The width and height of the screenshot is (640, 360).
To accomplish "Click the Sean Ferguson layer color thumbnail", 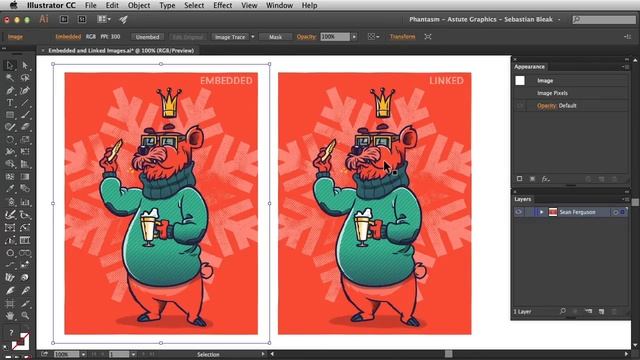I will click(553, 212).
